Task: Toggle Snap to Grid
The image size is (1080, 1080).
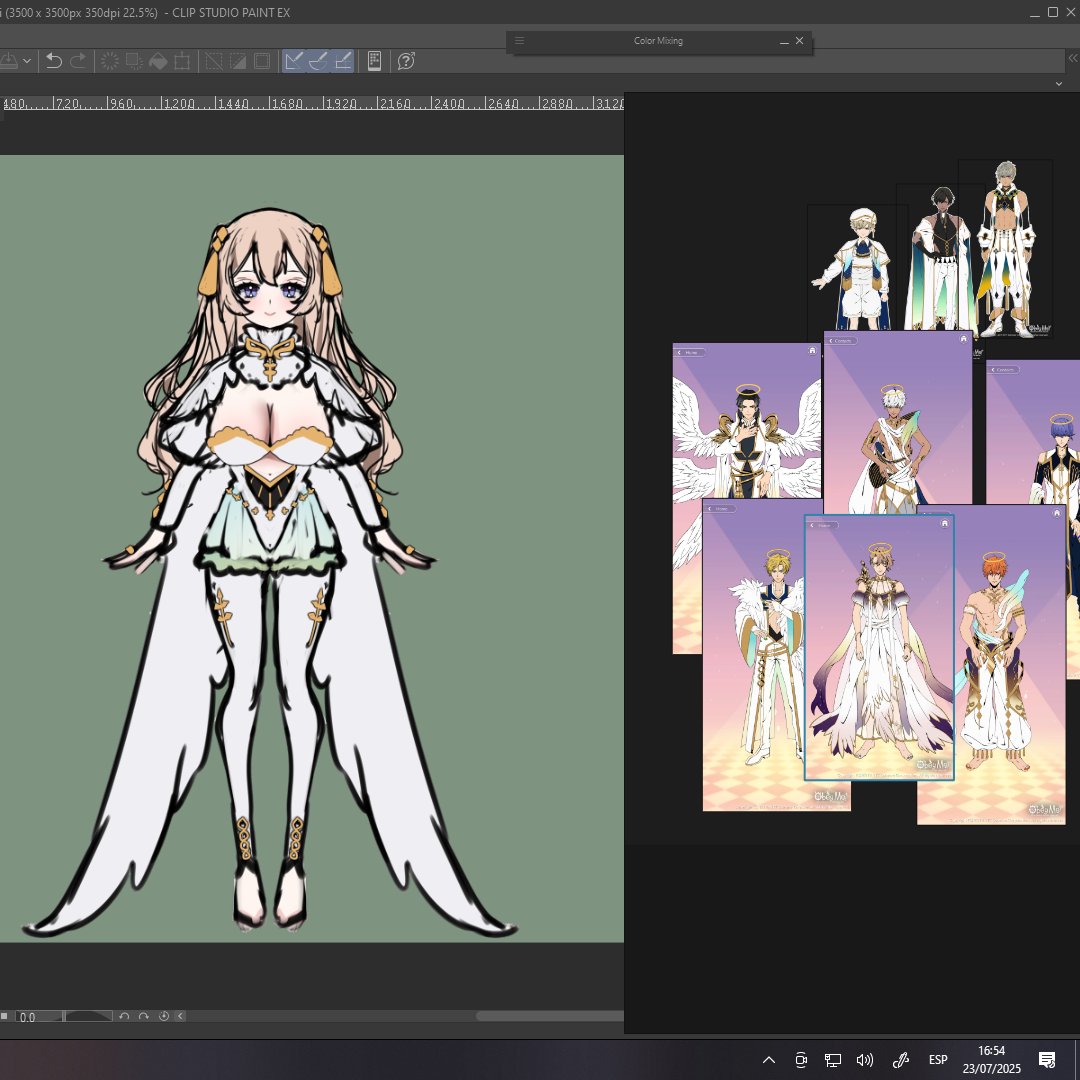Action: pos(343,61)
